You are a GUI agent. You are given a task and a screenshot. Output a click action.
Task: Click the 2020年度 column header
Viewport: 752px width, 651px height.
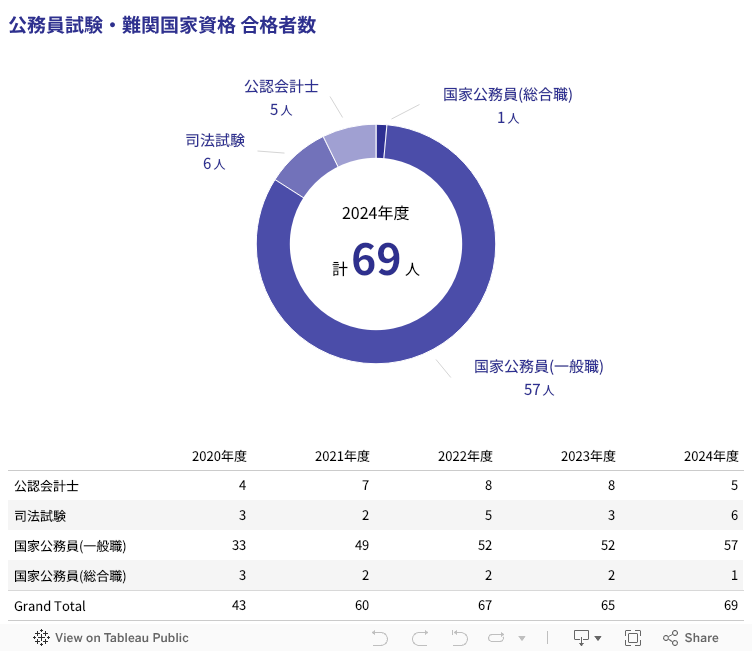[219, 456]
